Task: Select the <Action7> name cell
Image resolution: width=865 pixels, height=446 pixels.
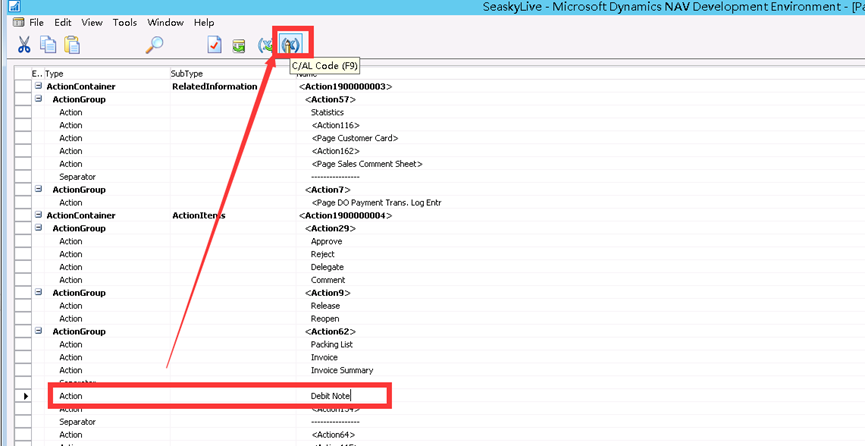Action: pyautogui.click(x=328, y=189)
